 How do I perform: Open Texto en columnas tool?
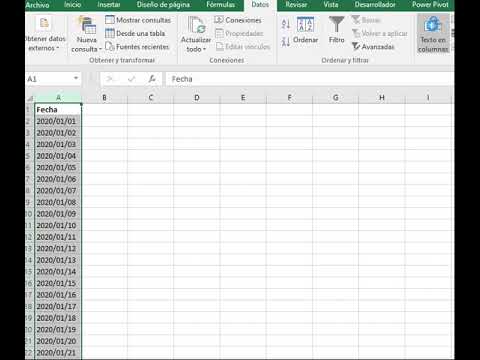433,34
